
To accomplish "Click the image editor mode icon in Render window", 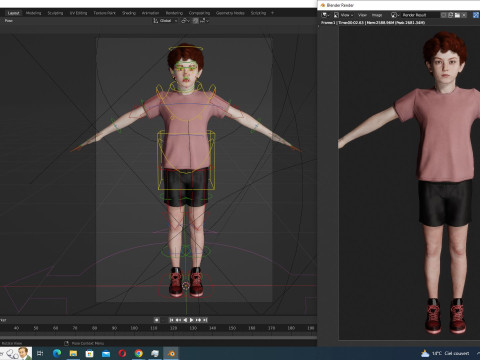I will pos(336,15).
